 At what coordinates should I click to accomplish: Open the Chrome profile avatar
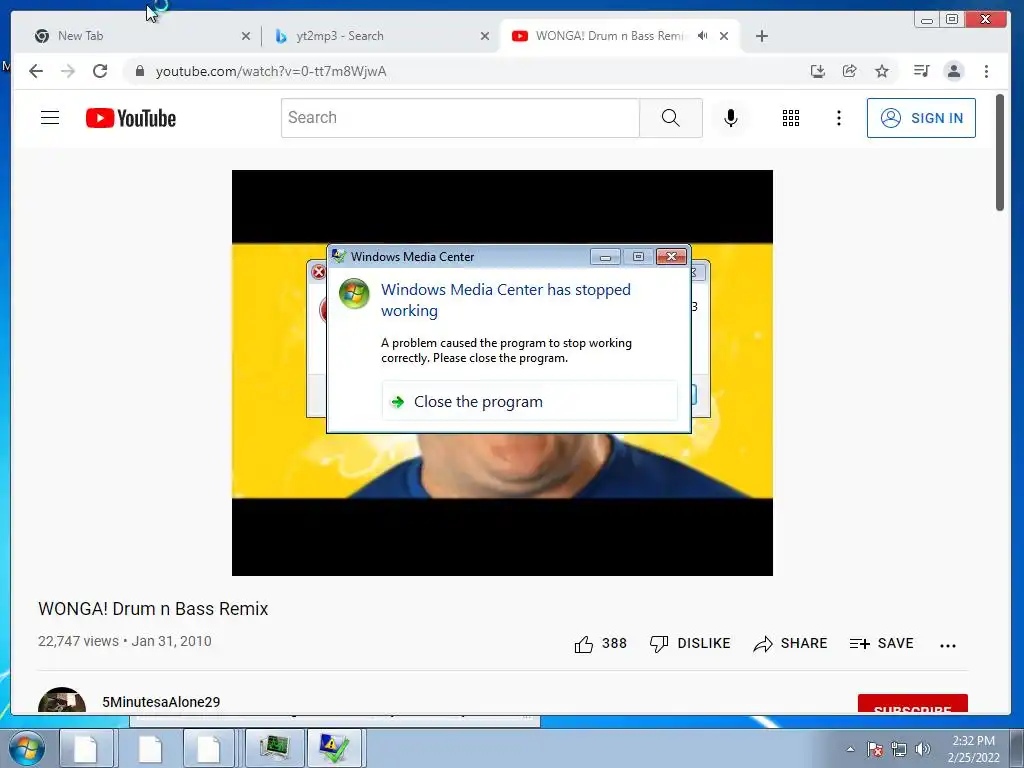[x=954, y=71]
